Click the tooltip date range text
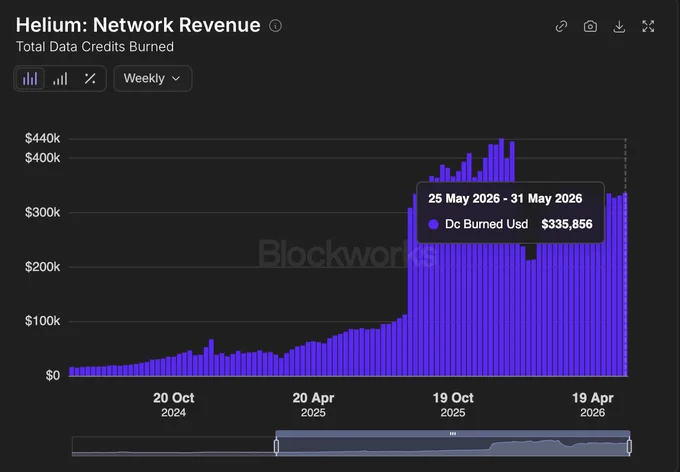Screen dimensions: 680x472 pyautogui.click(x=505, y=199)
